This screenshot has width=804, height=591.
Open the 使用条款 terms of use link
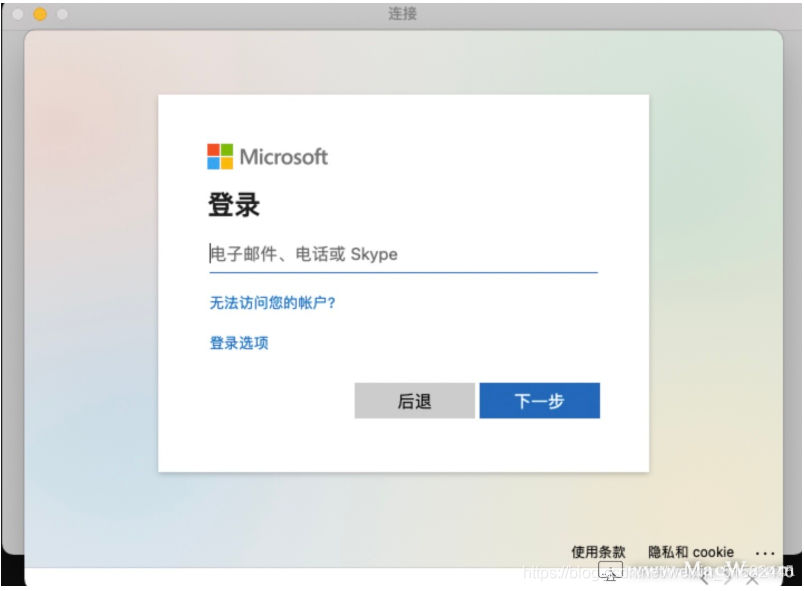coord(598,552)
